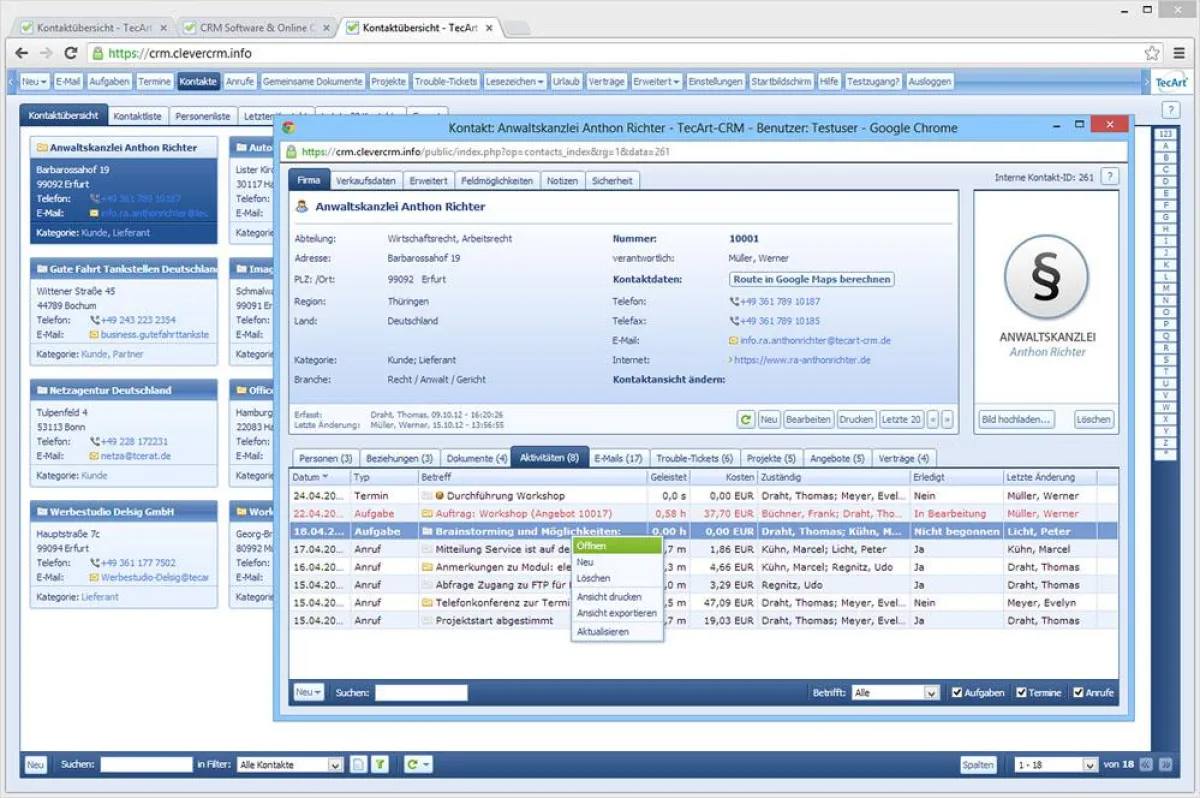Viewport: 1200px width, 798px height.
Task: Open help via question mark beside Interne Kontakt-ID
Action: click(x=1110, y=175)
